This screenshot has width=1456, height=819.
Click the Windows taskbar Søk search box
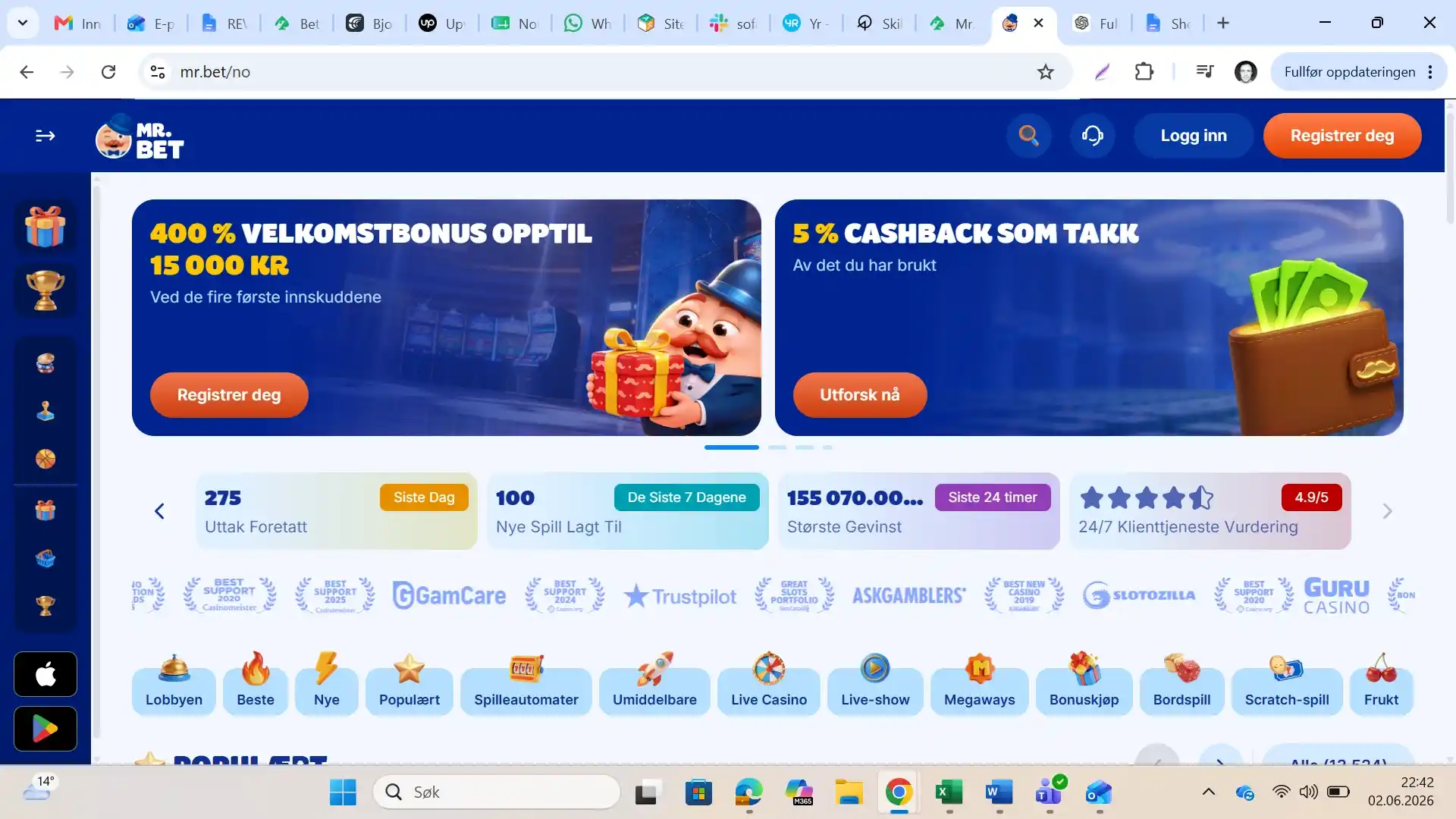coord(497,792)
